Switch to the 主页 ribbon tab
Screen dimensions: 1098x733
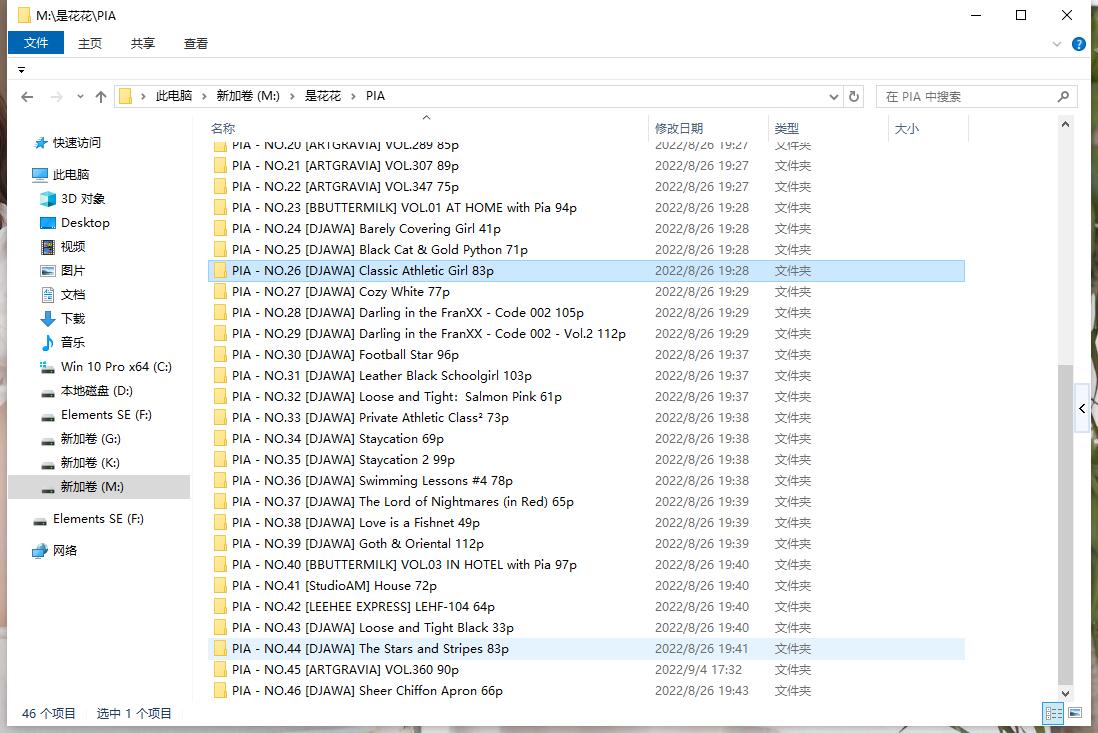(90, 43)
